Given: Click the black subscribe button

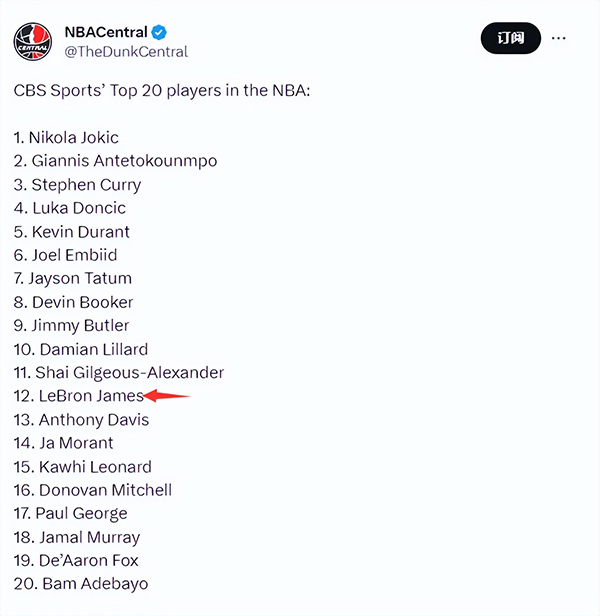Looking at the screenshot, I should click(x=510, y=38).
